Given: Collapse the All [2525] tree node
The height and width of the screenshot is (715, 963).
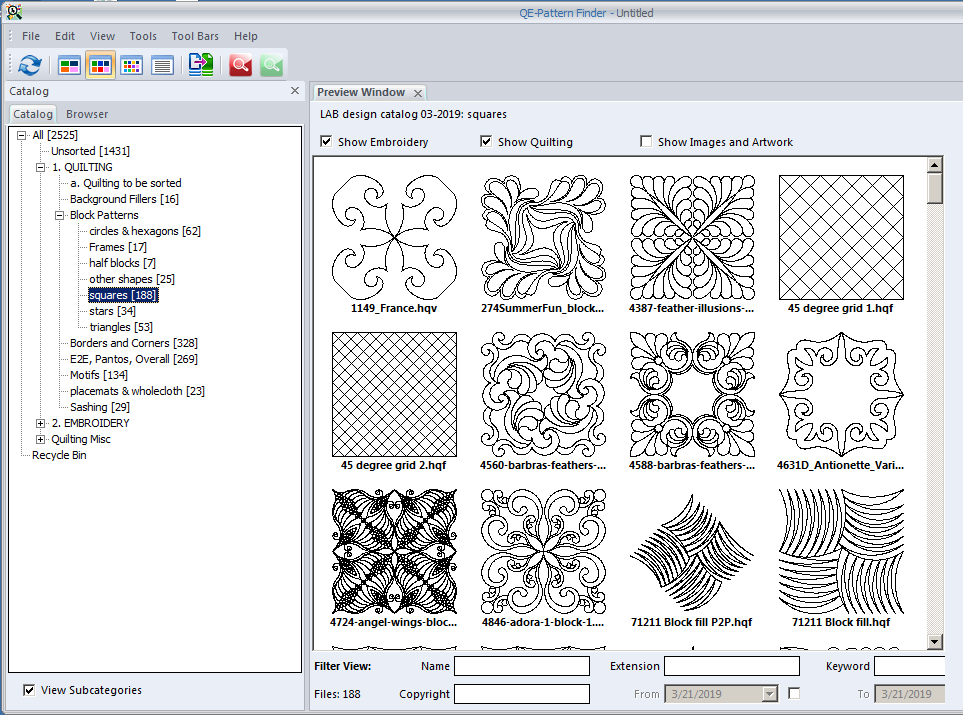Looking at the screenshot, I should [x=21, y=135].
